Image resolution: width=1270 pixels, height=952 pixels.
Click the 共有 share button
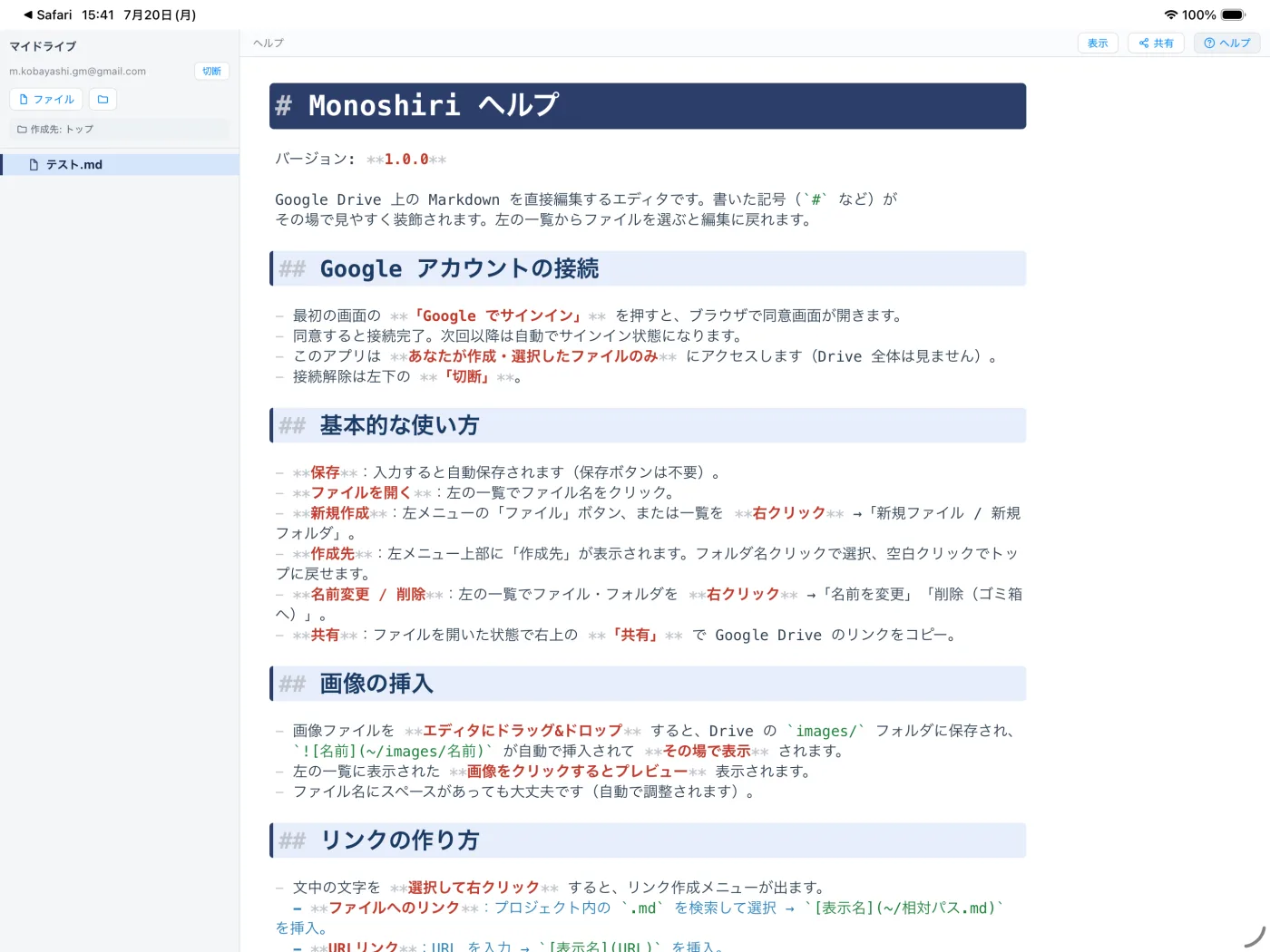(x=1156, y=43)
